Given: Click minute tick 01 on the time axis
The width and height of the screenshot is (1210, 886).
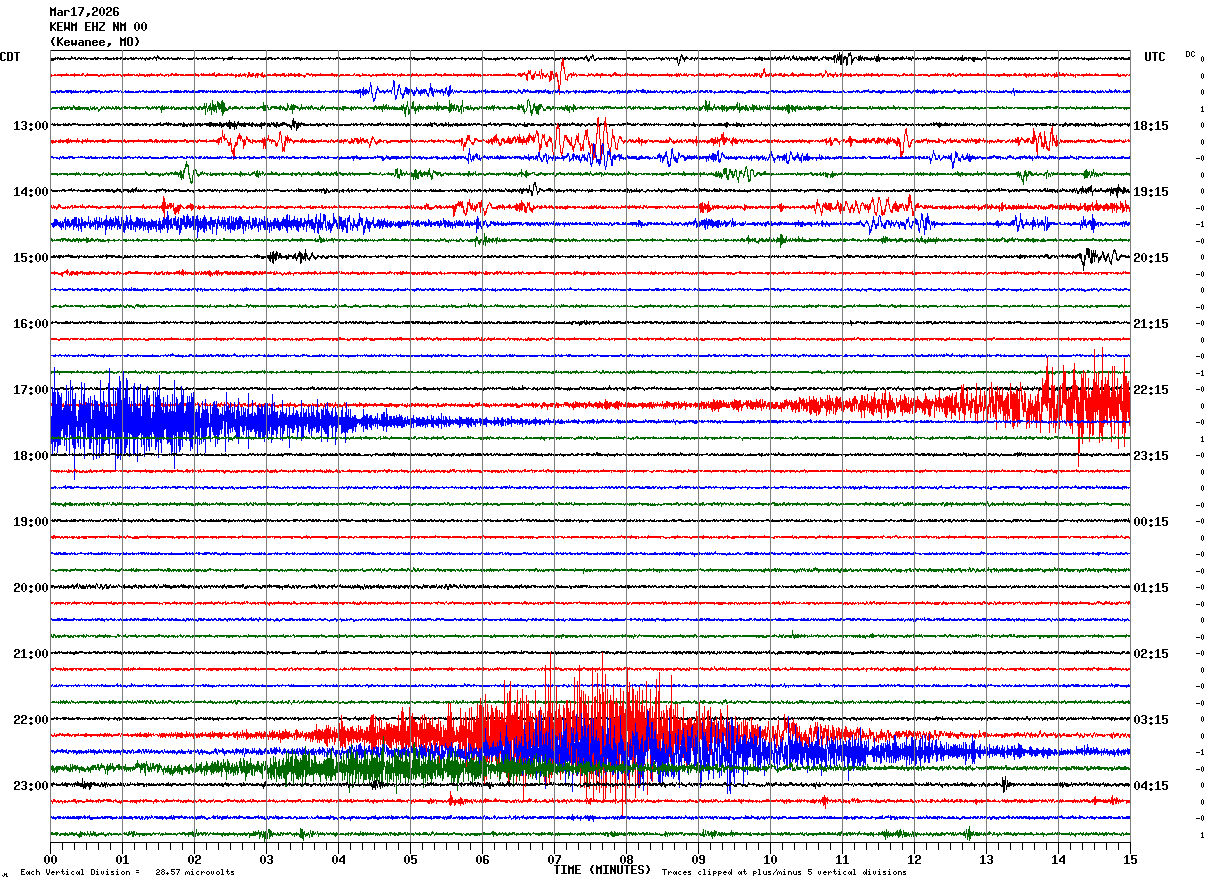Looking at the screenshot, I should (x=122, y=859).
